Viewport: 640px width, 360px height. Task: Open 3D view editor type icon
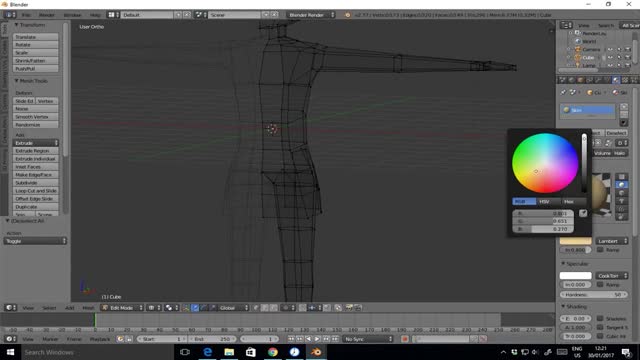pos(11,308)
